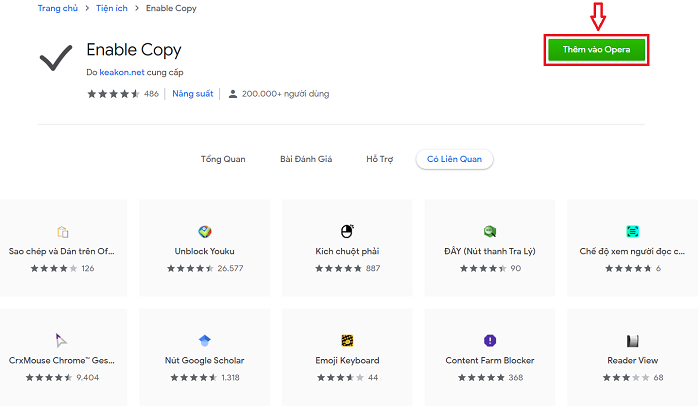
Task: Click the Enable Copy star rating
Action: (x=113, y=94)
